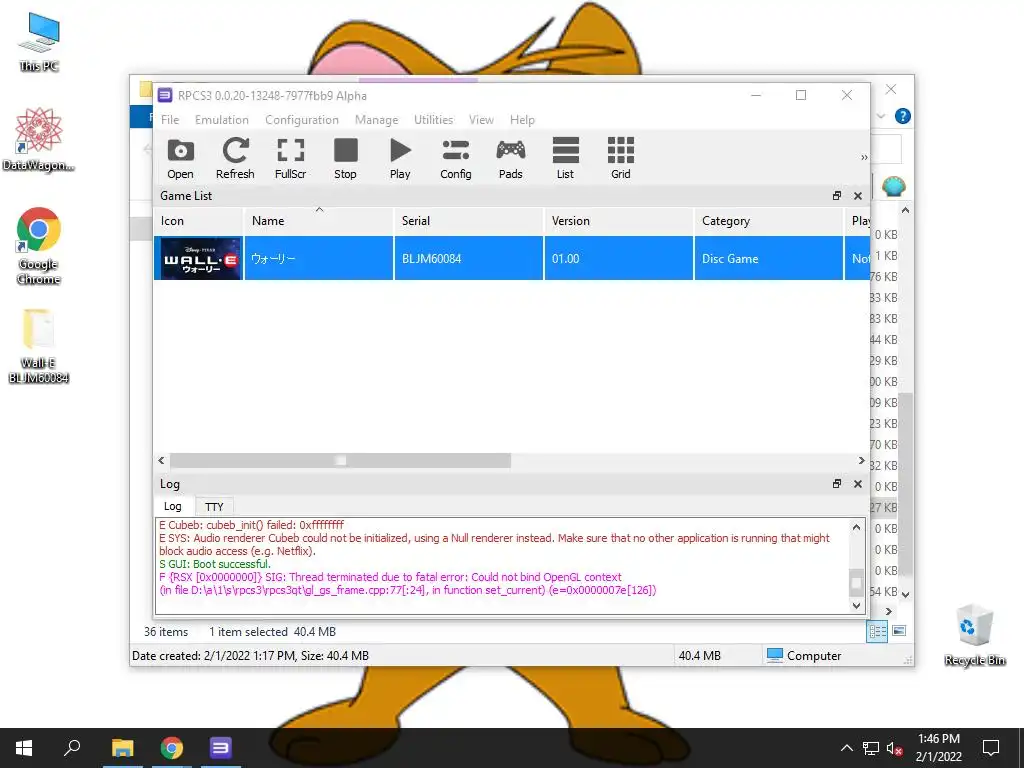Refresh the game list

[x=235, y=158]
